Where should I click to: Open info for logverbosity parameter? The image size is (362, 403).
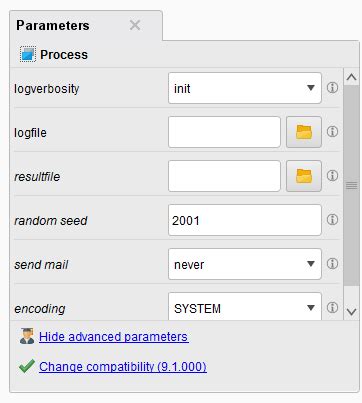[332, 88]
